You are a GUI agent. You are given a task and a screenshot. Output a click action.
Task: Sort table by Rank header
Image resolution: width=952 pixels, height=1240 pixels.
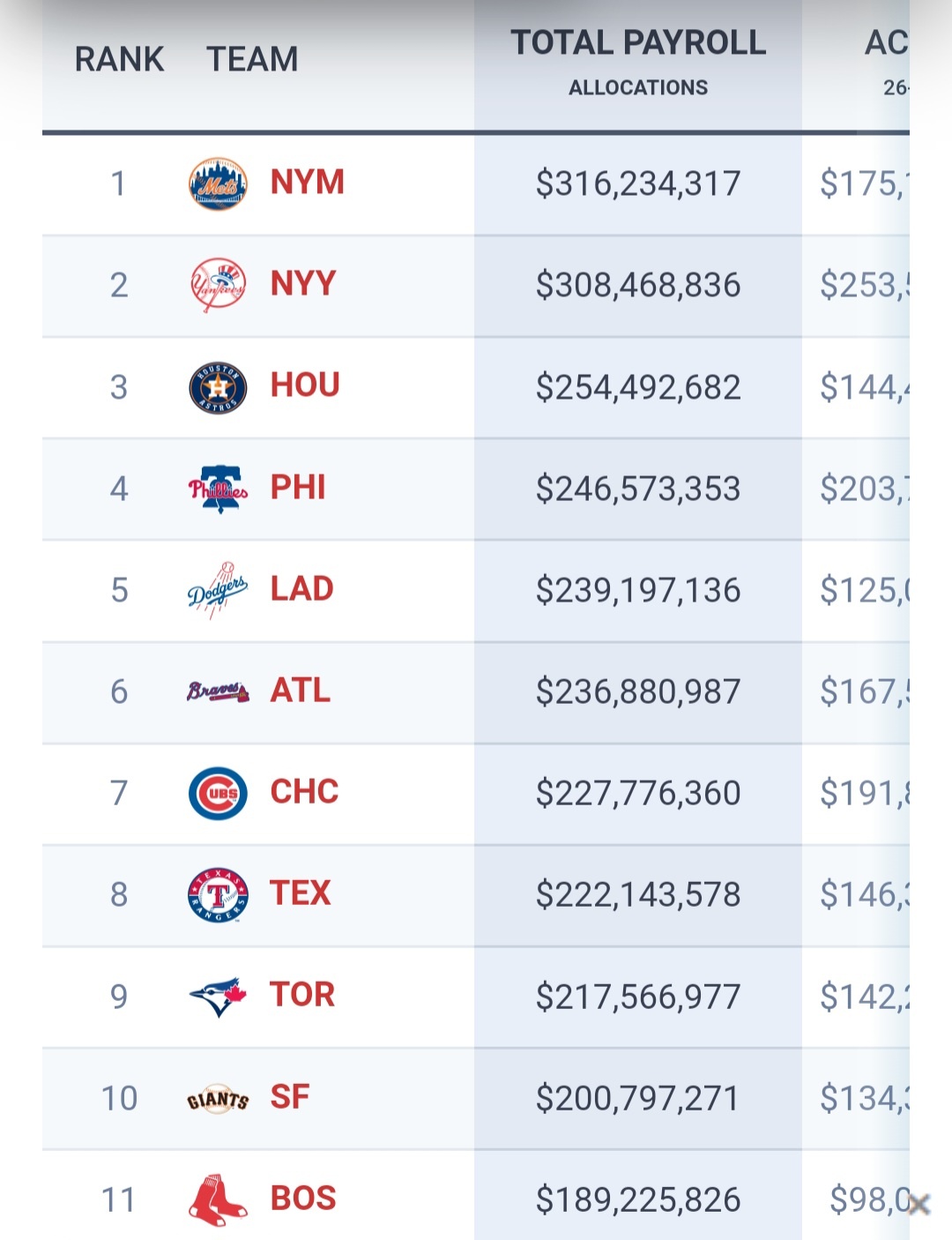(x=119, y=60)
